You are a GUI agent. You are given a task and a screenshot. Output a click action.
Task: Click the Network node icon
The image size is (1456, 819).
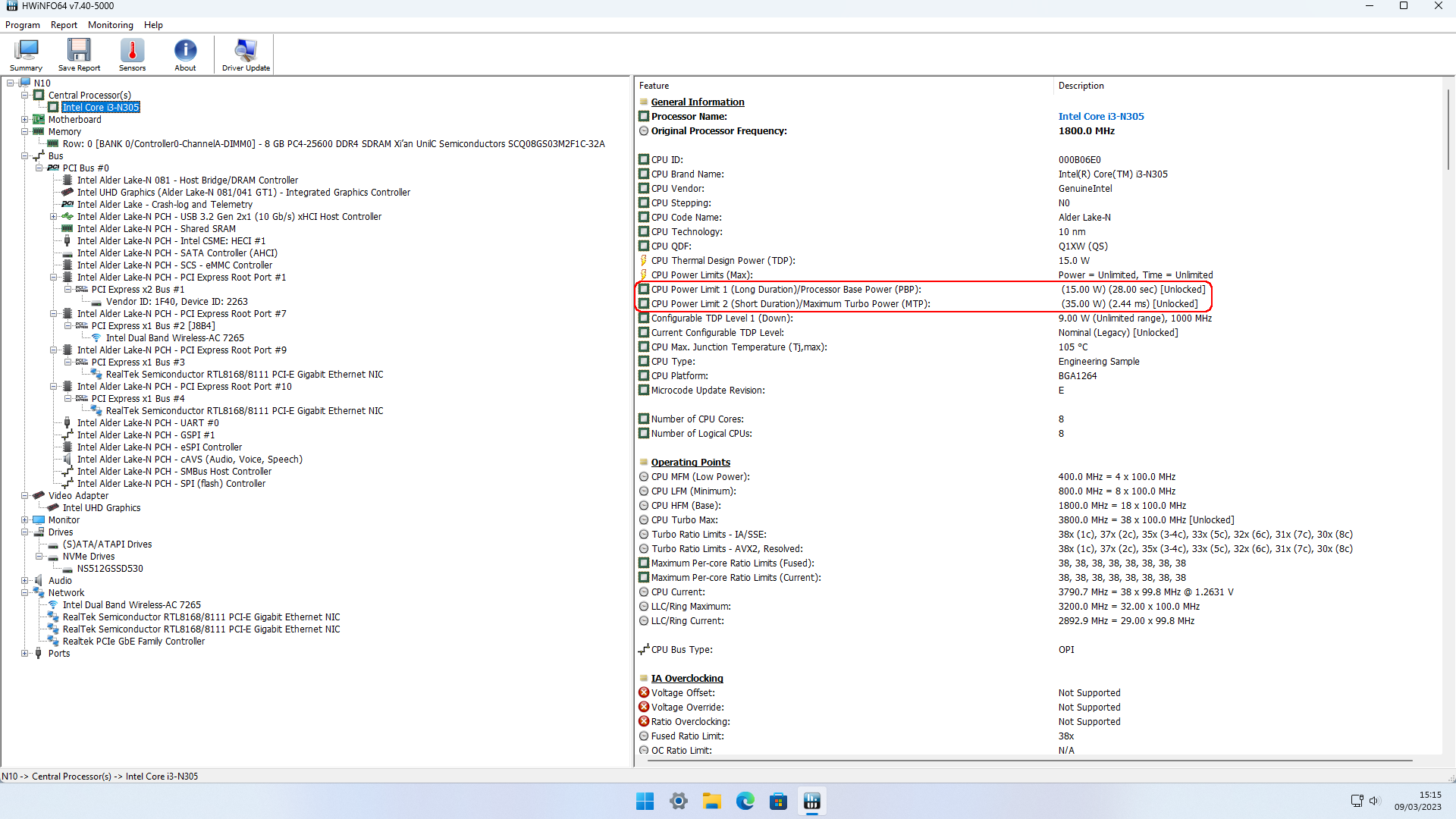pyautogui.click(x=39, y=593)
